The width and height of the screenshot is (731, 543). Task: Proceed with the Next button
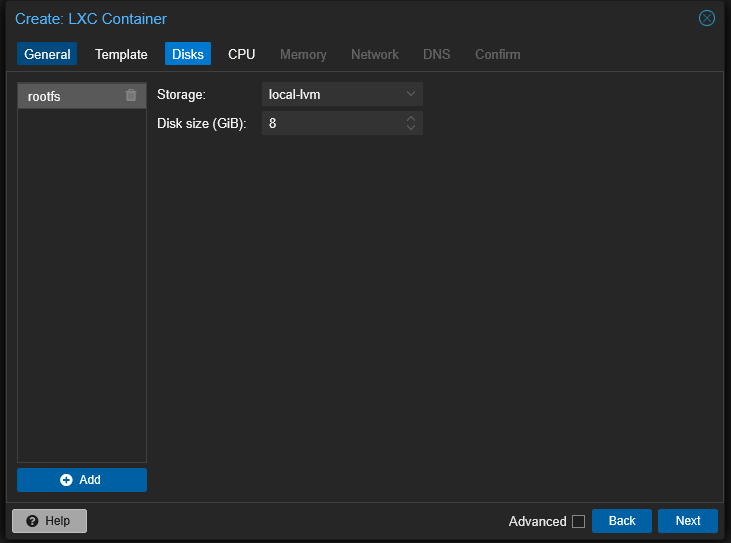(x=688, y=521)
